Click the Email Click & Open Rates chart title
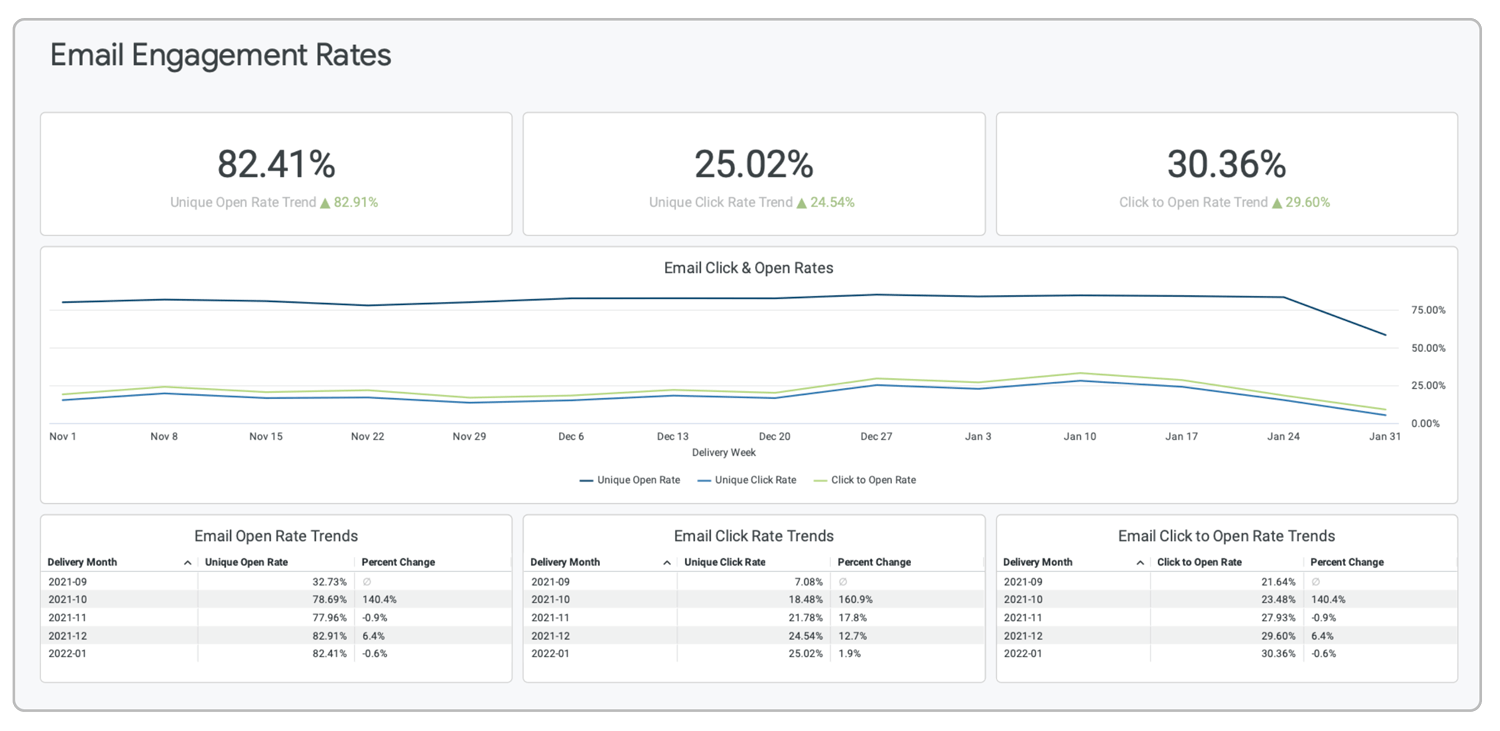The width and height of the screenshot is (1500, 731). pyautogui.click(x=748, y=268)
